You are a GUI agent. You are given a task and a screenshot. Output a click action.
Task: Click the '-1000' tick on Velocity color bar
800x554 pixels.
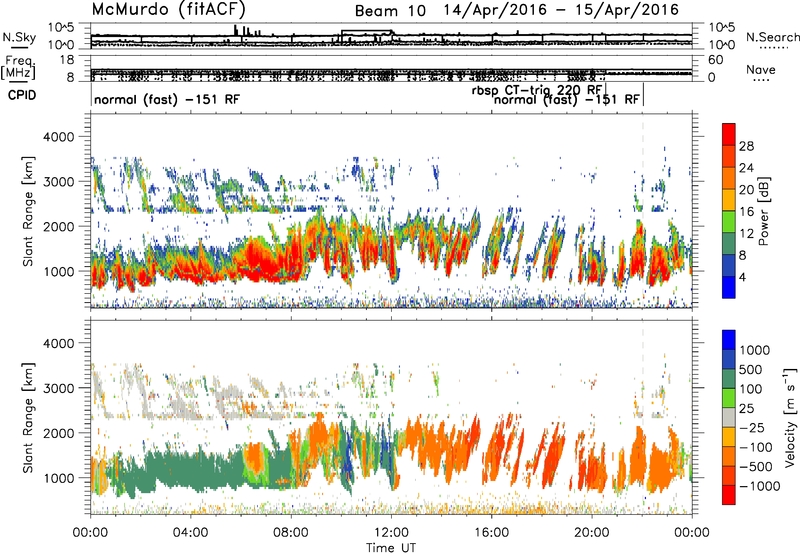point(759,486)
